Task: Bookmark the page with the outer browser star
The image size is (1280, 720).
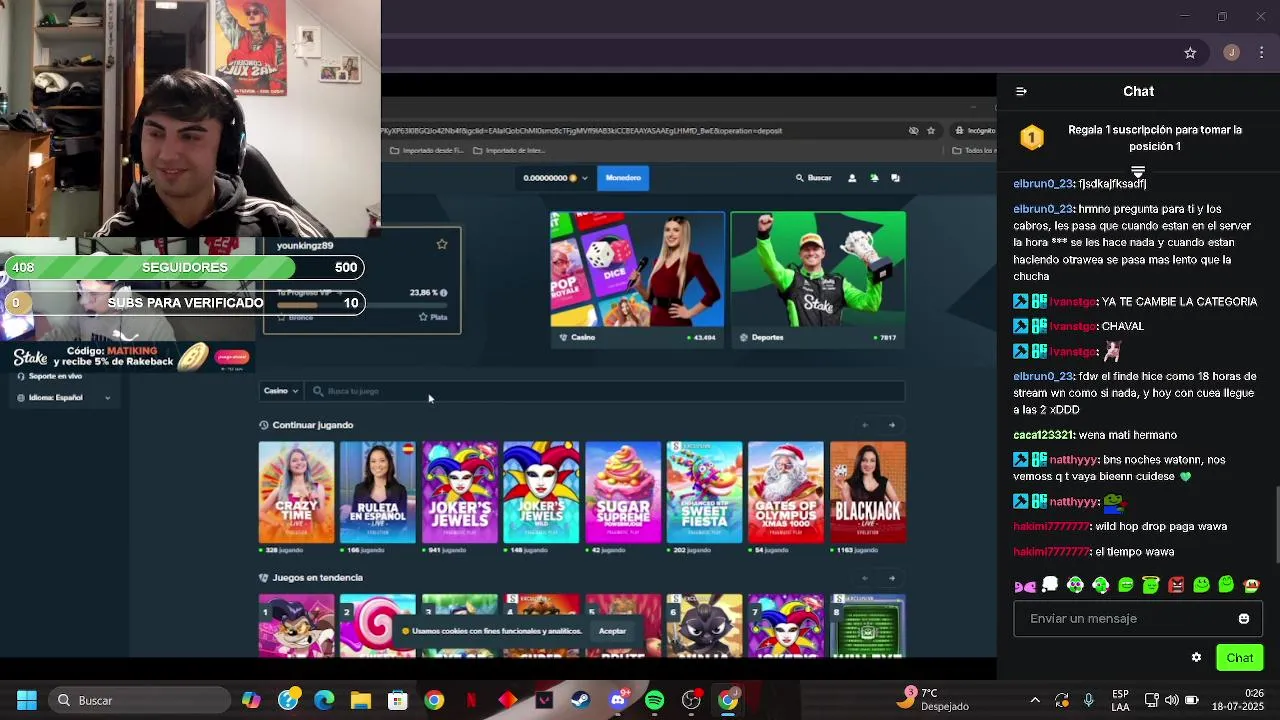Action: point(1190,53)
